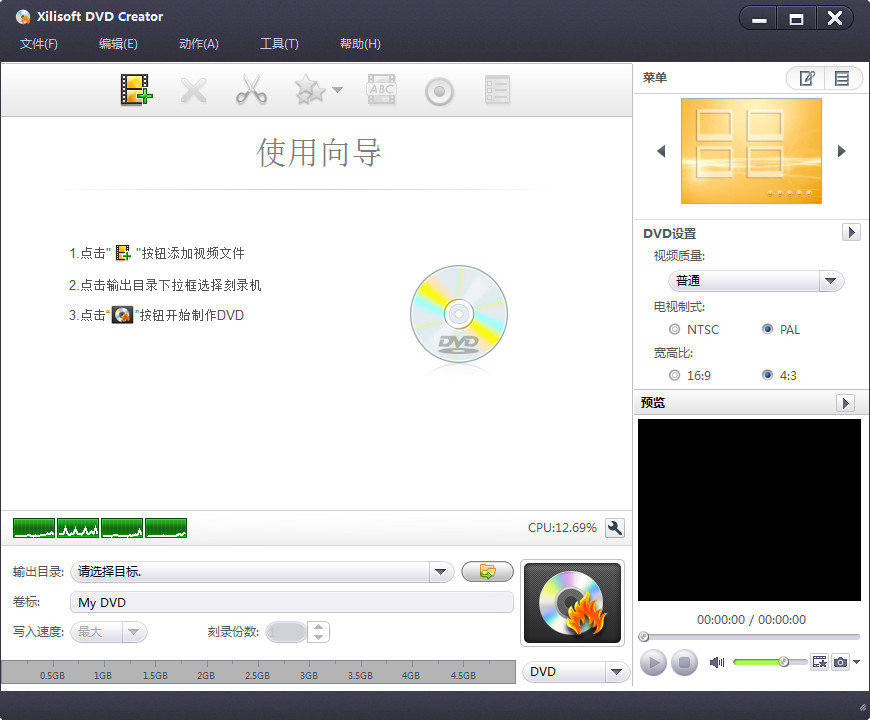Close the Xilisoft DVD Creator window
The width and height of the screenshot is (870, 720).
coord(834,19)
